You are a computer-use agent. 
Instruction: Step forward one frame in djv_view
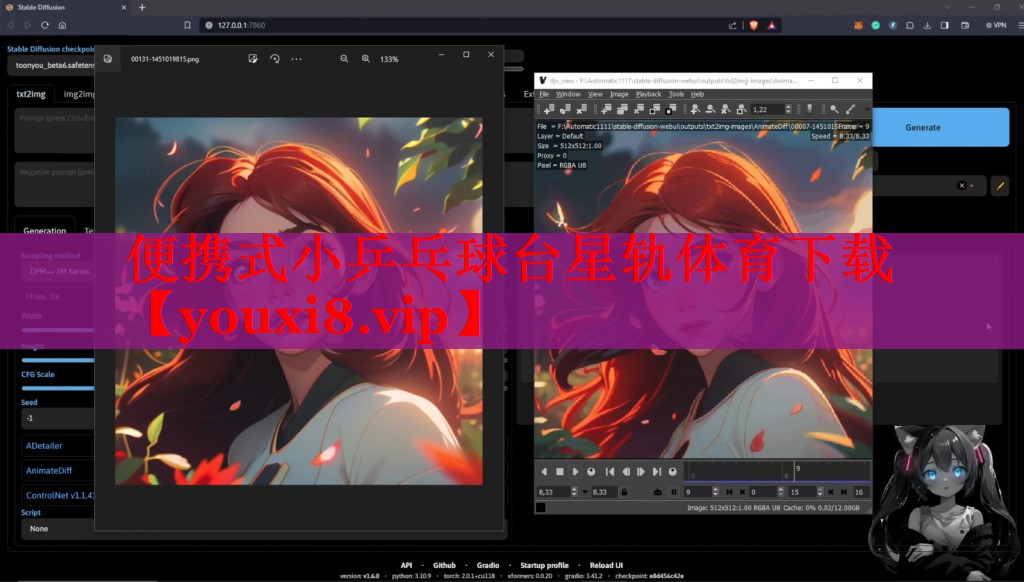641,472
